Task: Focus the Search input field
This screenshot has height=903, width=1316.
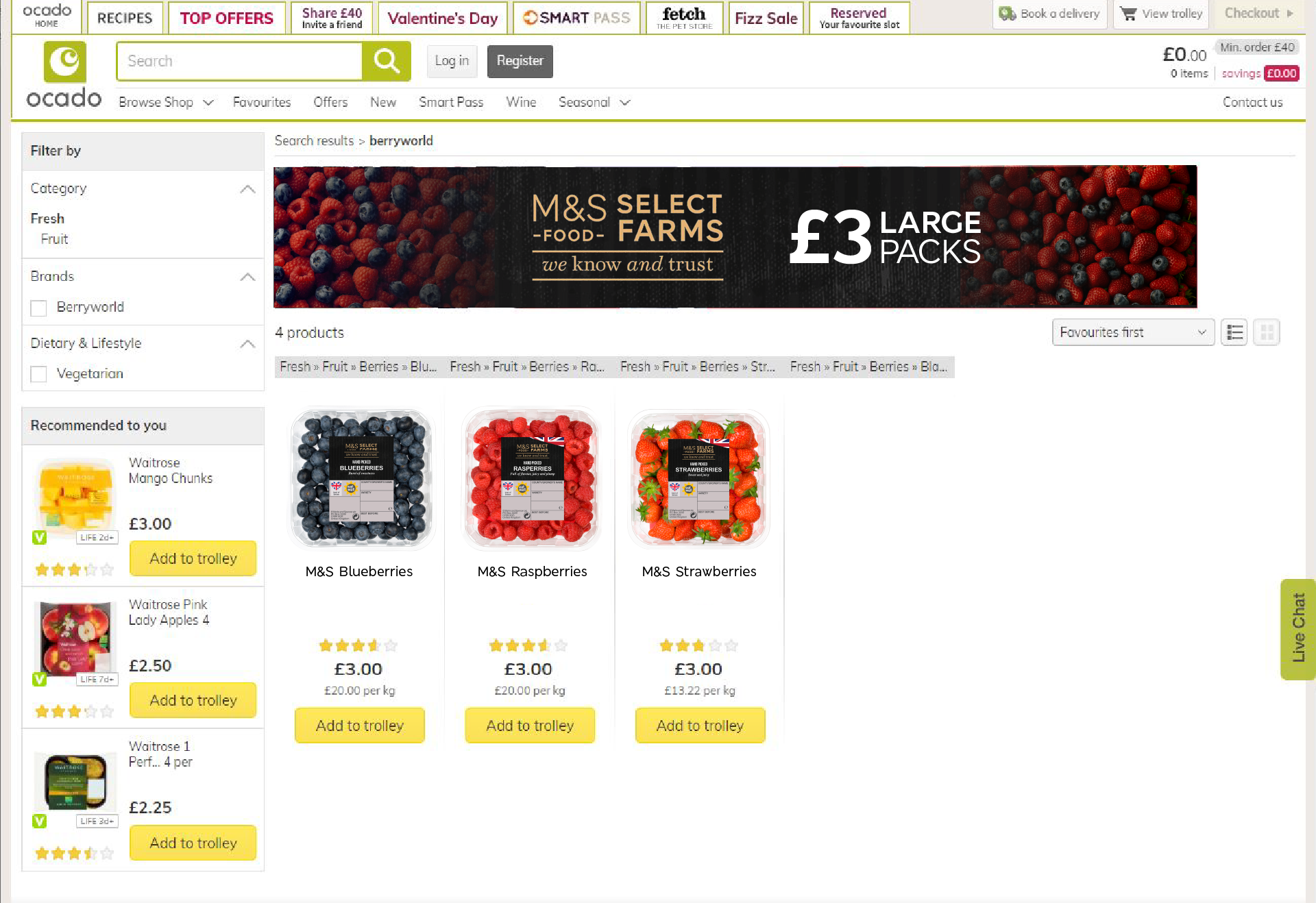Action: (240, 61)
